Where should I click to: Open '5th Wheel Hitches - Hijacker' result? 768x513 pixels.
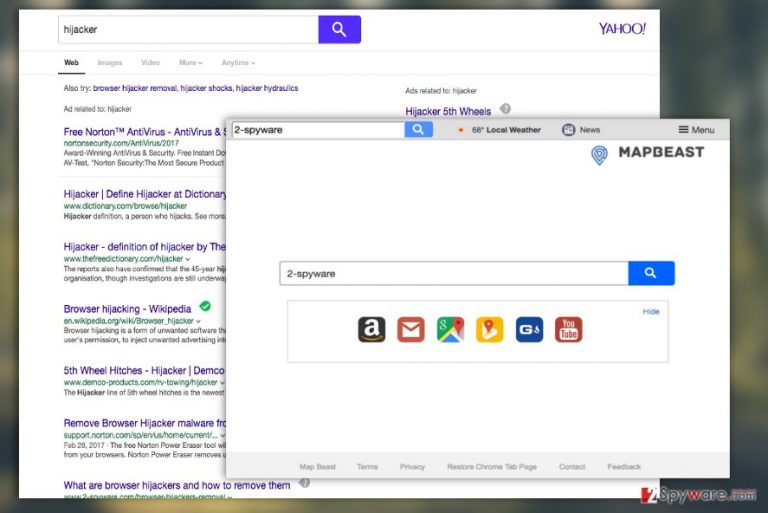(144, 370)
